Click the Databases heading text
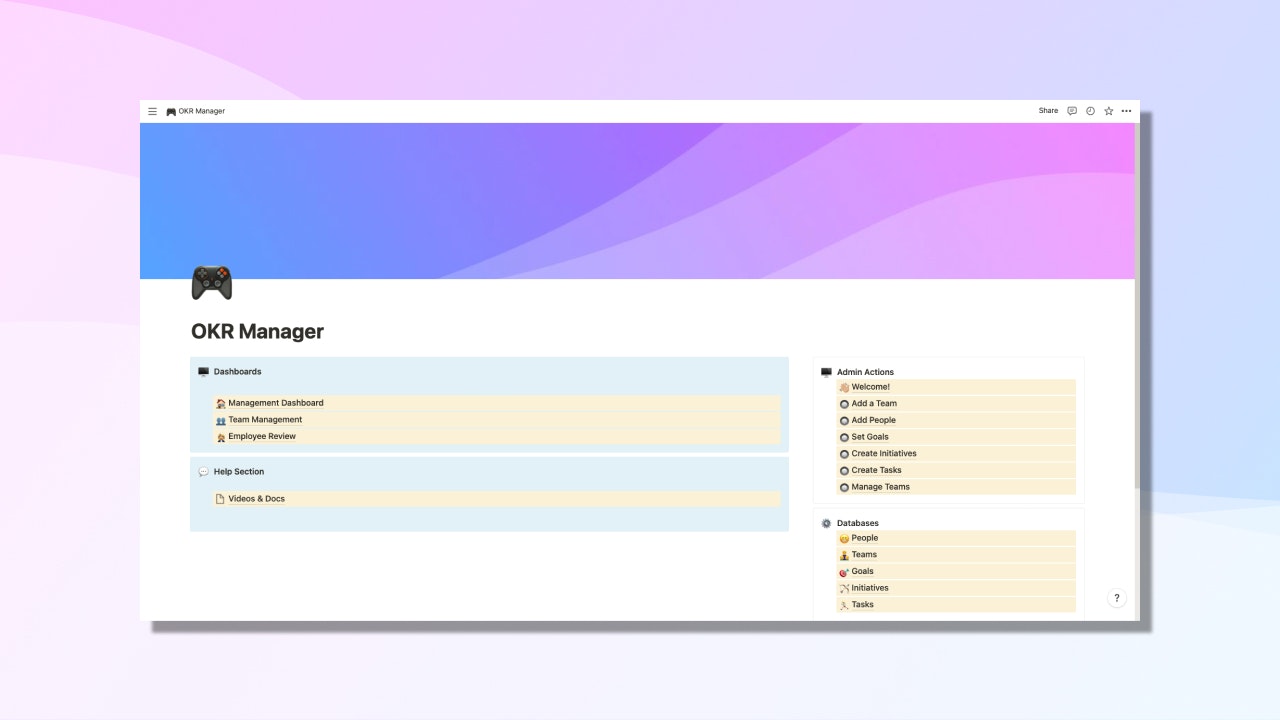1280x720 pixels. 858,523
